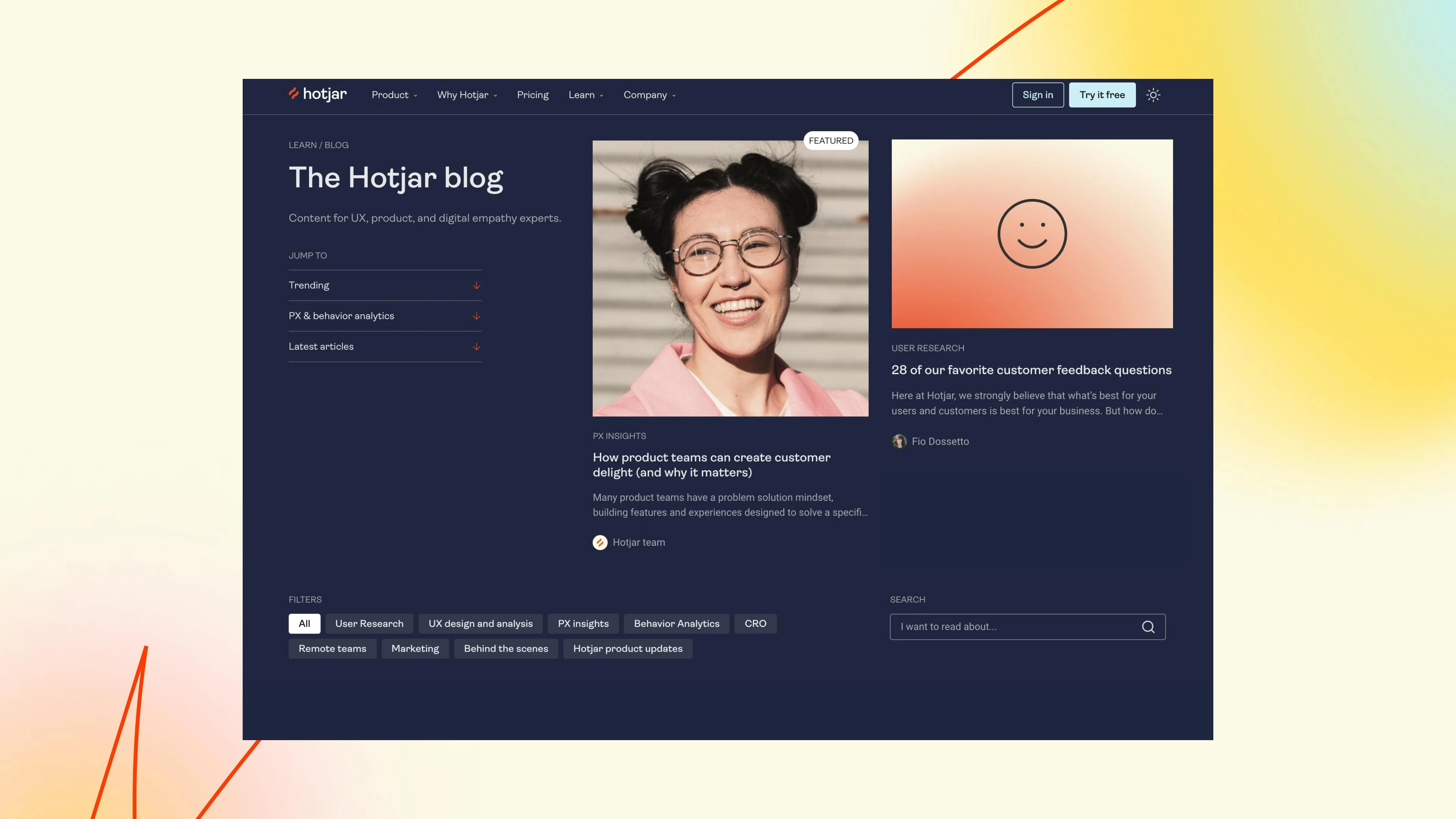1456x819 pixels.
Task: Select the CRO filter
Action: (x=755, y=623)
